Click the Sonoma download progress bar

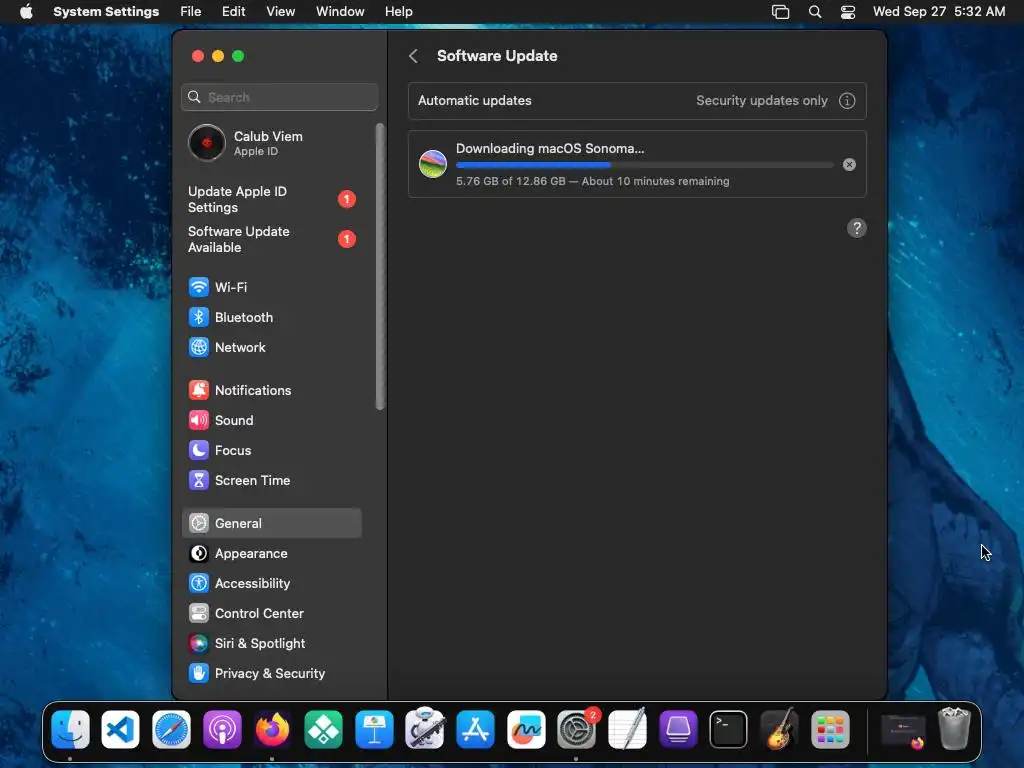pos(645,165)
